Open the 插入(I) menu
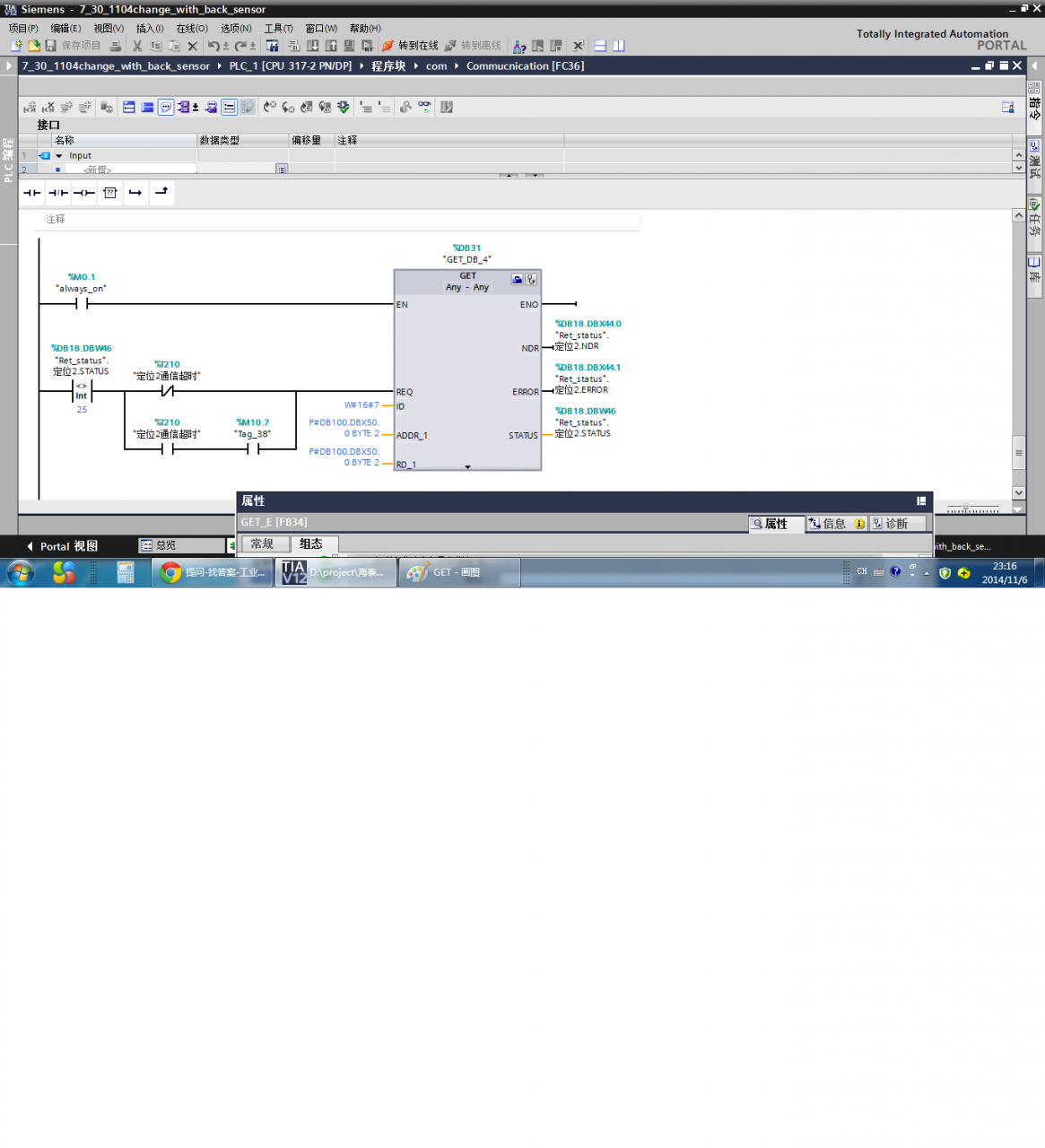1045x1148 pixels. coord(150,29)
